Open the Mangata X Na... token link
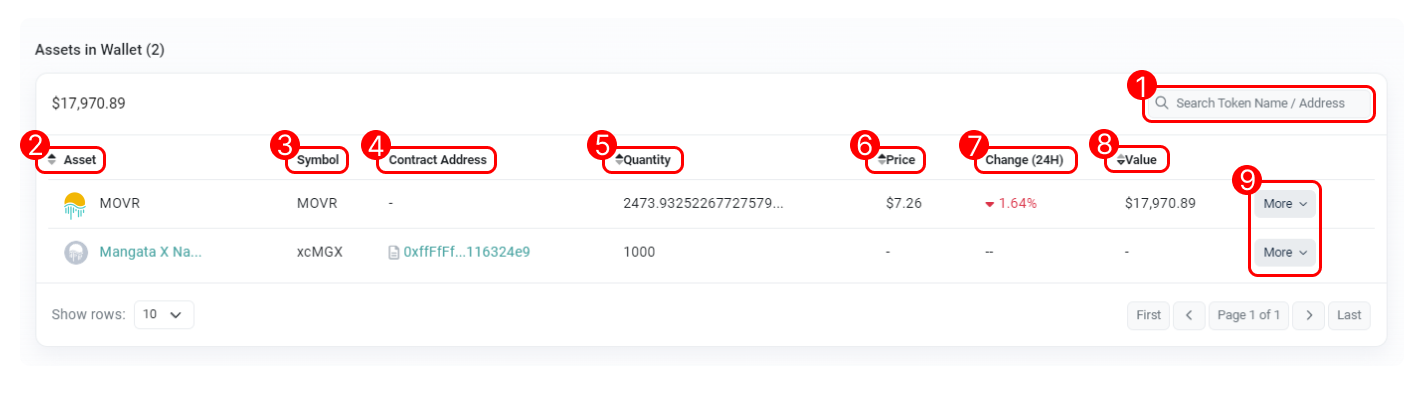 click(150, 253)
